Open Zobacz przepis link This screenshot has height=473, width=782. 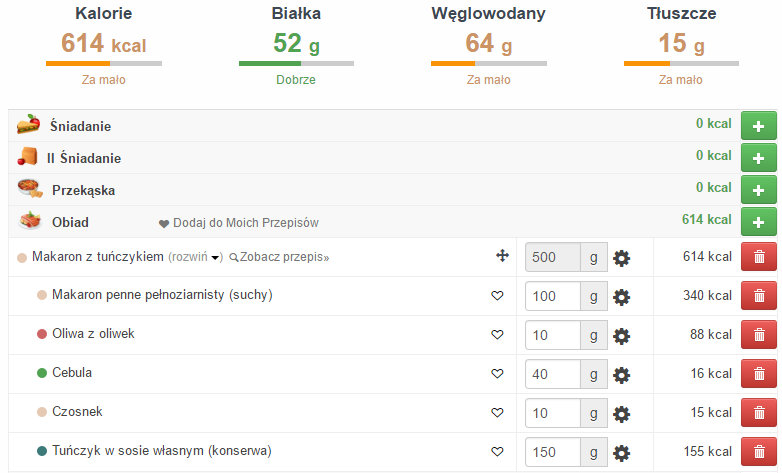click(280, 258)
